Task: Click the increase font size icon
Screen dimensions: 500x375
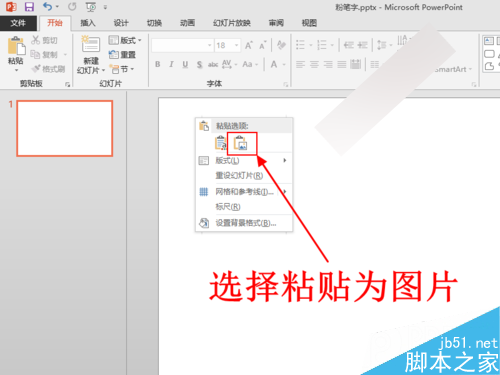Action: tap(249, 45)
